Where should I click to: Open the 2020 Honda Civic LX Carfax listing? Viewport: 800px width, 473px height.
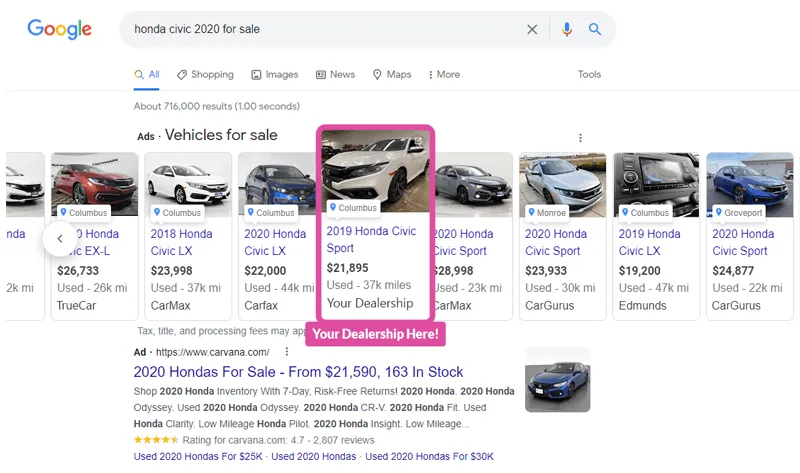(274, 242)
